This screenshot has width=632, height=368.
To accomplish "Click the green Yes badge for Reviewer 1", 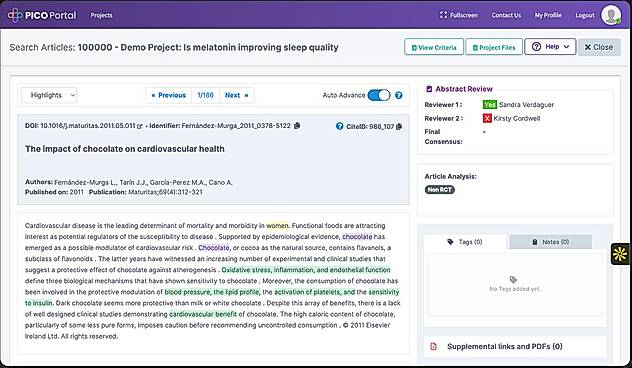I will point(489,105).
